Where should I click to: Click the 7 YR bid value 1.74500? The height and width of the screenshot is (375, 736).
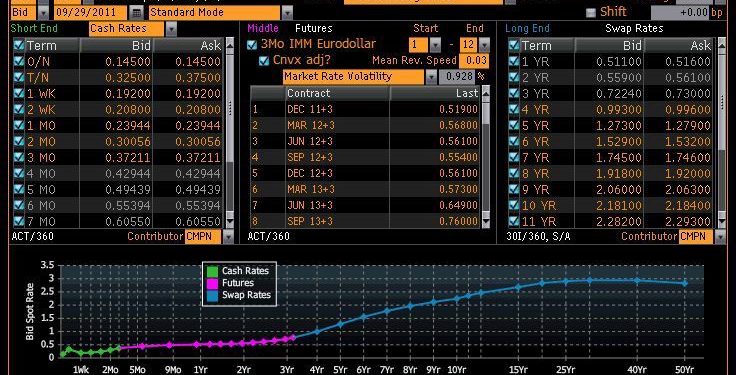619,157
